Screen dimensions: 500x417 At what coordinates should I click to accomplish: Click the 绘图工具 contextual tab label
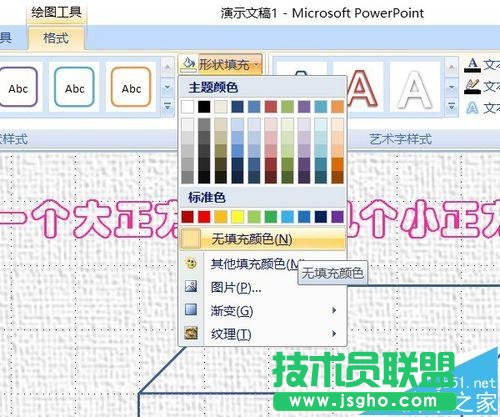(56, 13)
